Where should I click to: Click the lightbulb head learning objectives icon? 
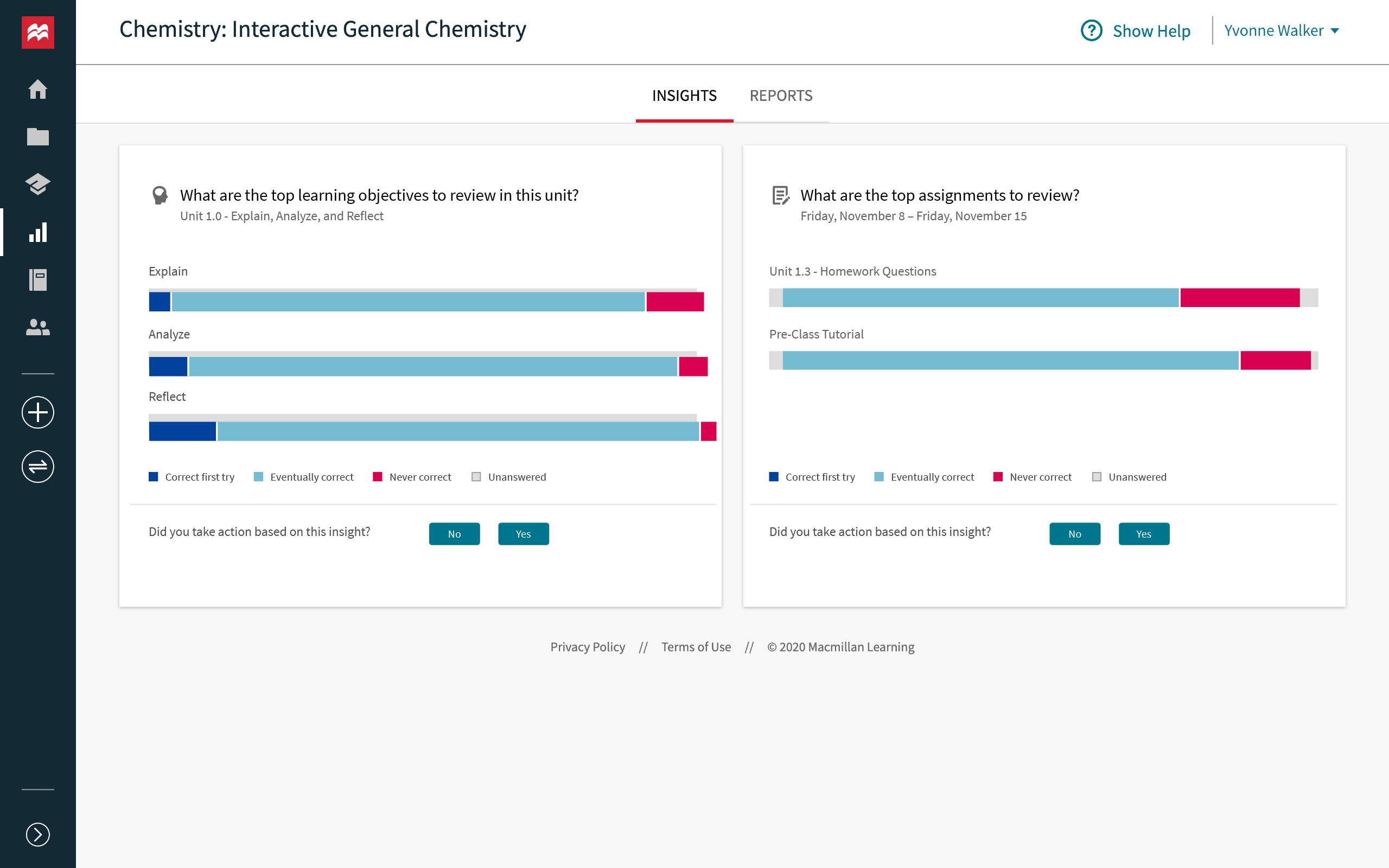pos(160,195)
